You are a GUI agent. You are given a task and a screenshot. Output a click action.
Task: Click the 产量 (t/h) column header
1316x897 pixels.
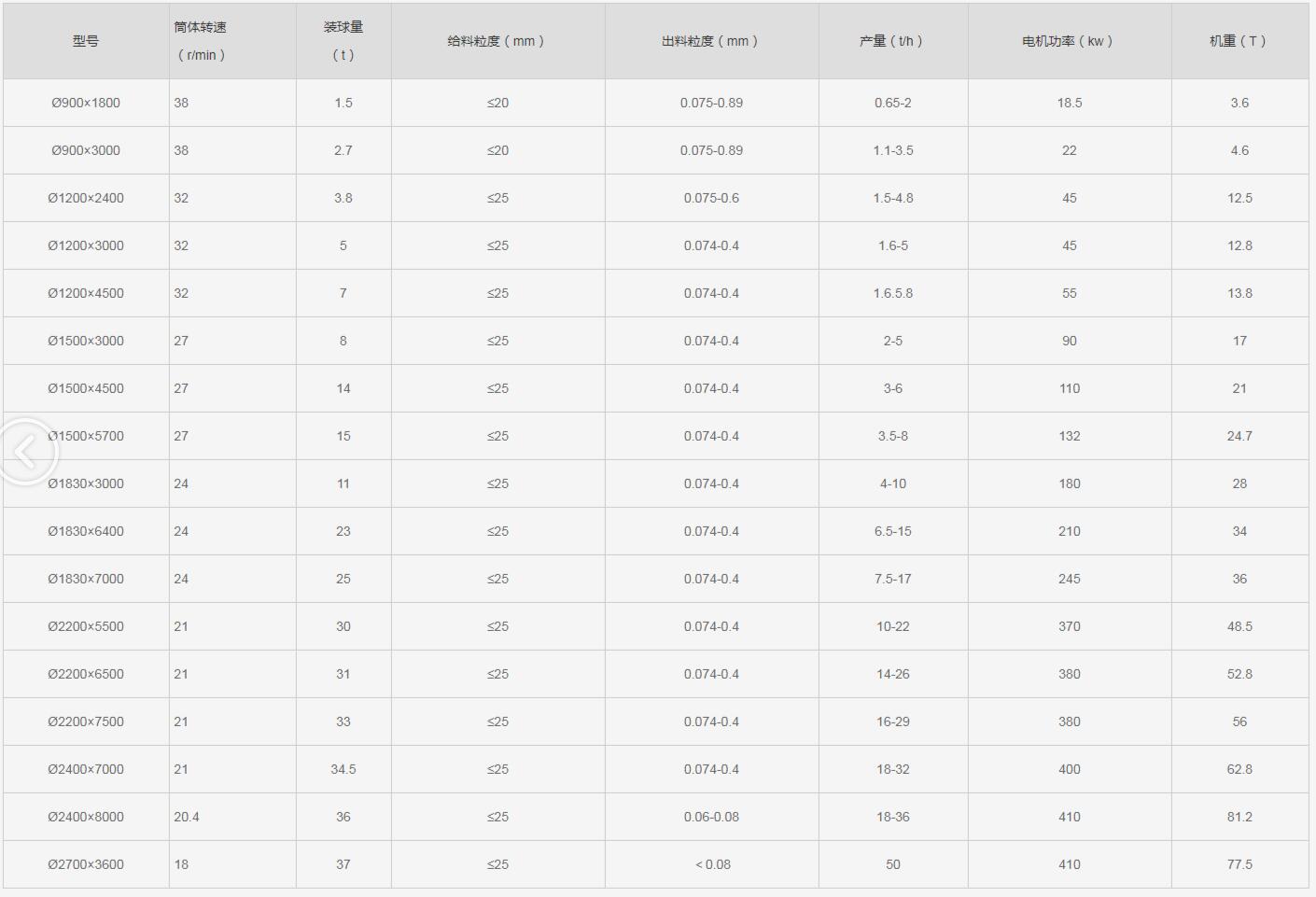pyautogui.click(x=892, y=41)
